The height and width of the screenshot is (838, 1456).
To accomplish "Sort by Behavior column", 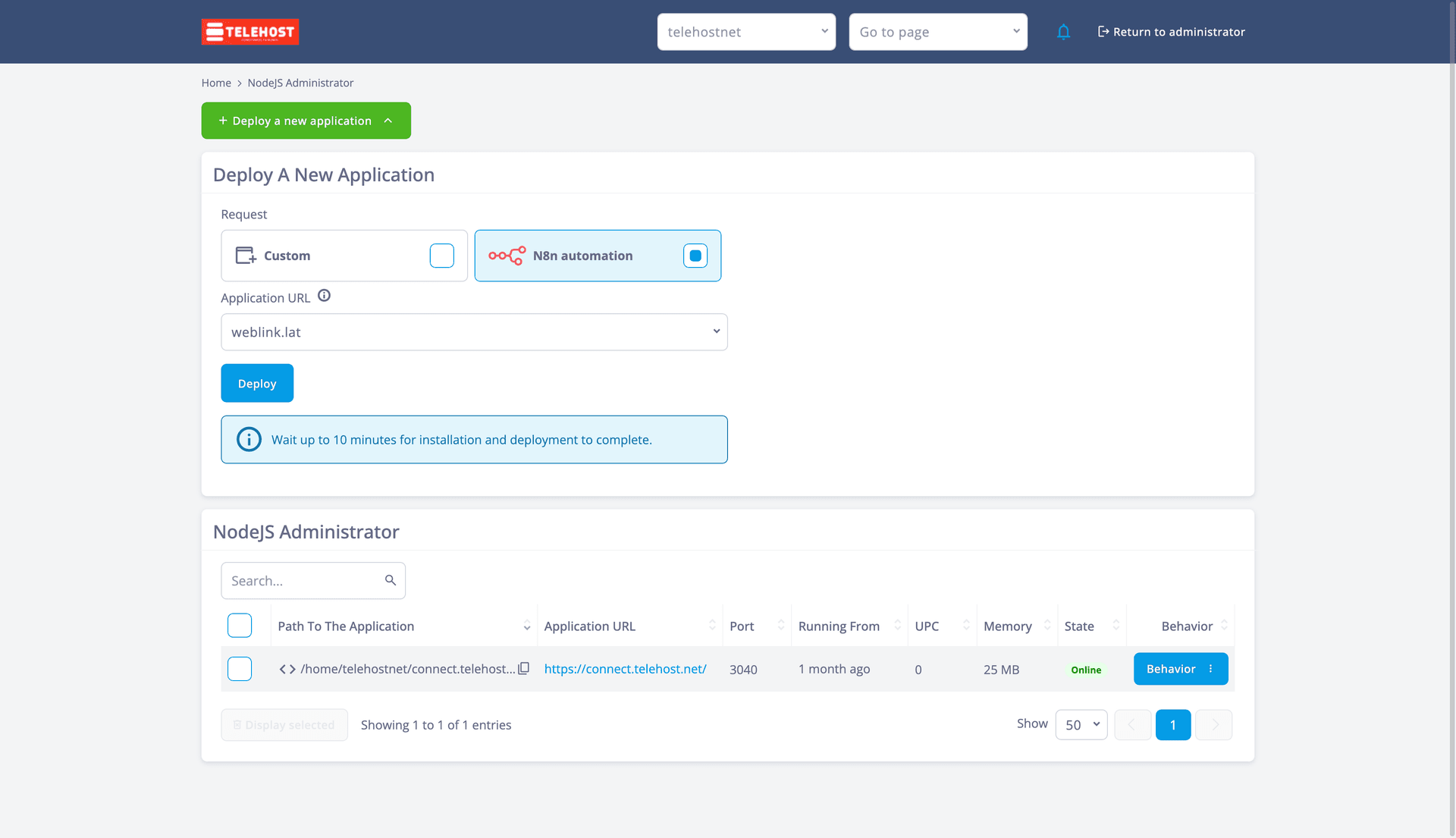I will pos(1224,626).
